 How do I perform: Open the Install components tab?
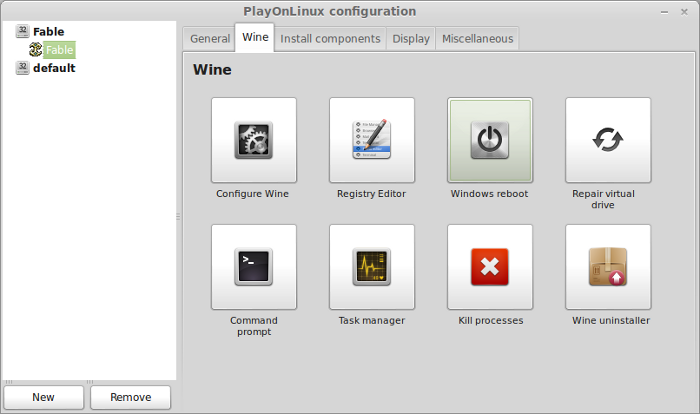[330, 39]
